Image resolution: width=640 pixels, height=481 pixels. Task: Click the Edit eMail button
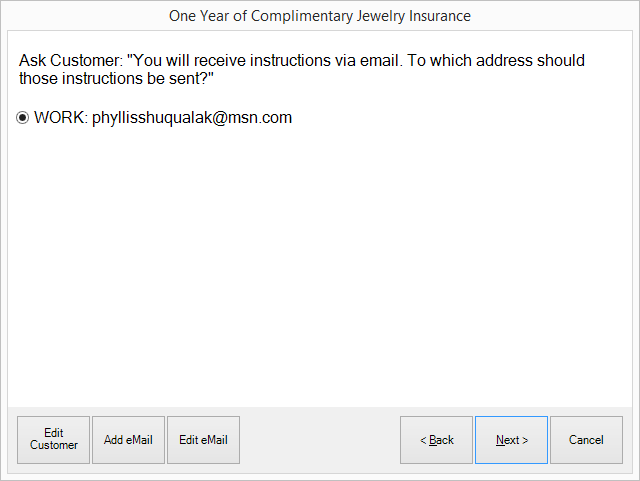pyautogui.click(x=203, y=440)
